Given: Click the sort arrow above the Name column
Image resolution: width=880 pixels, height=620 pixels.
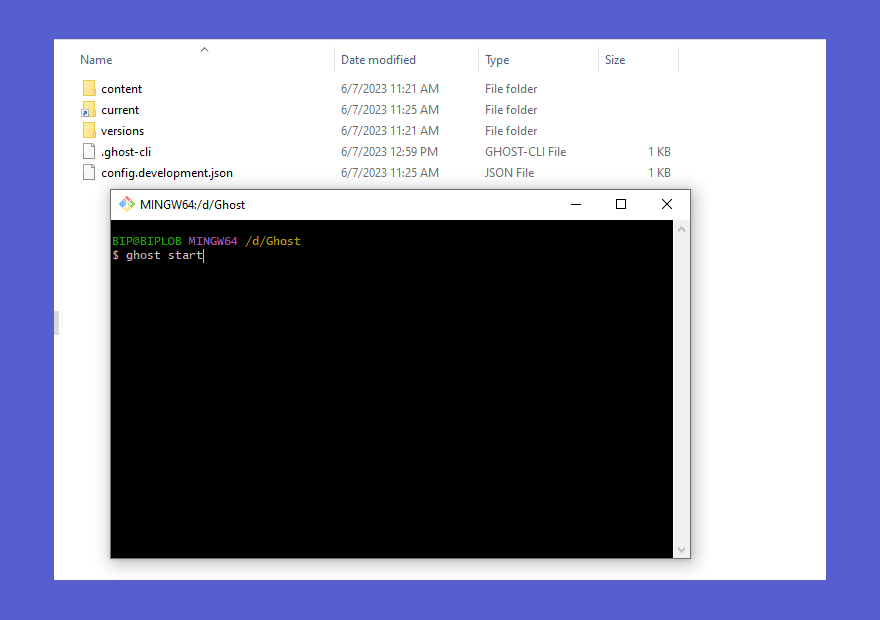Looking at the screenshot, I should coord(204,49).
